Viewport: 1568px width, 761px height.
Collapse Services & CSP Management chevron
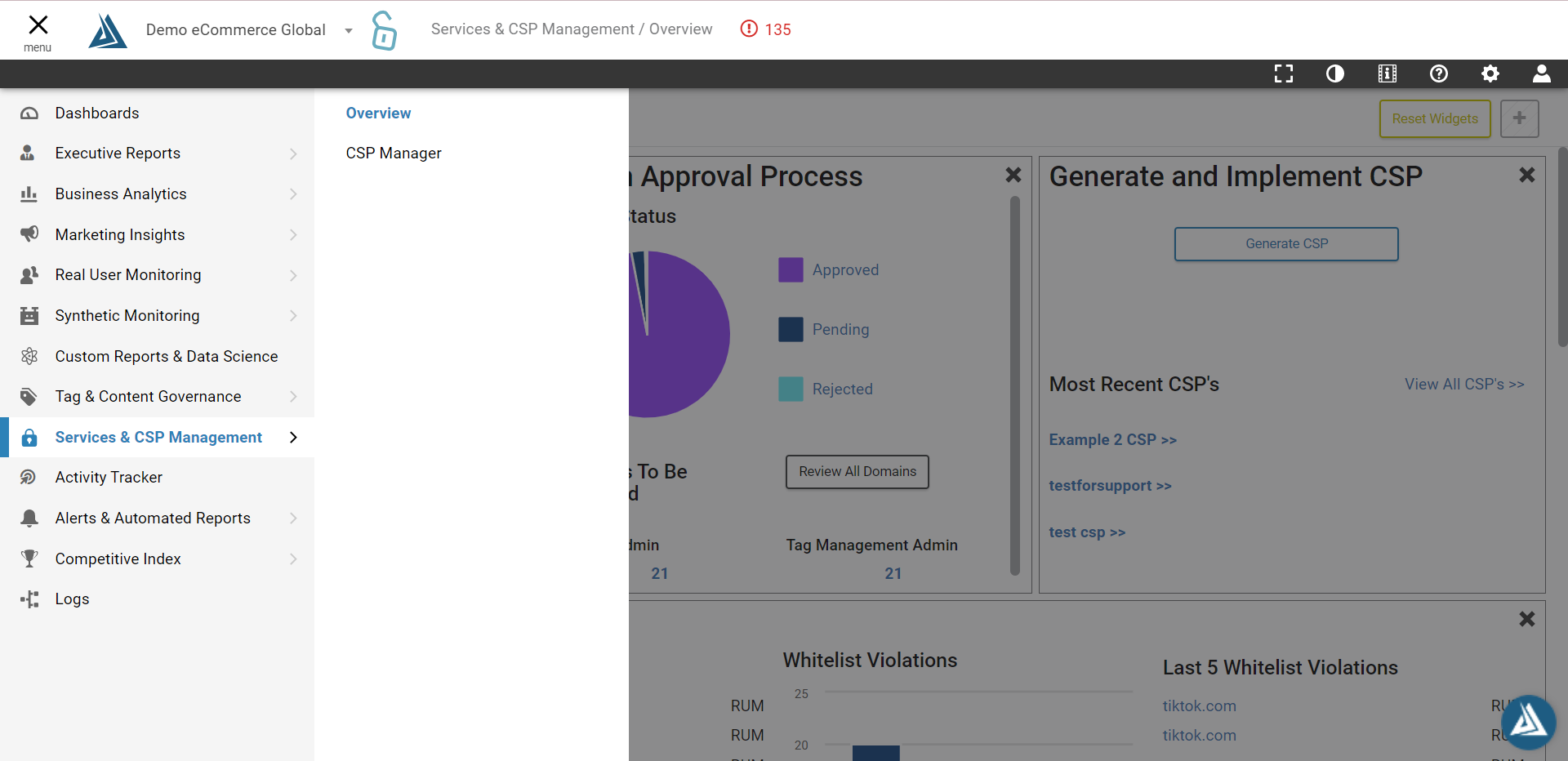pos(293,438)
